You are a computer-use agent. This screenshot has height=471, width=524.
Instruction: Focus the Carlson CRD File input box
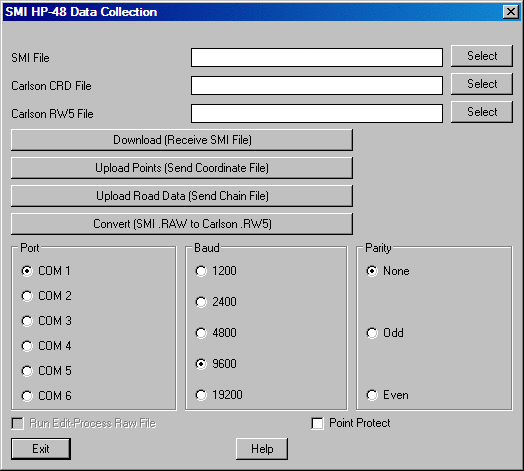point(317,85)
